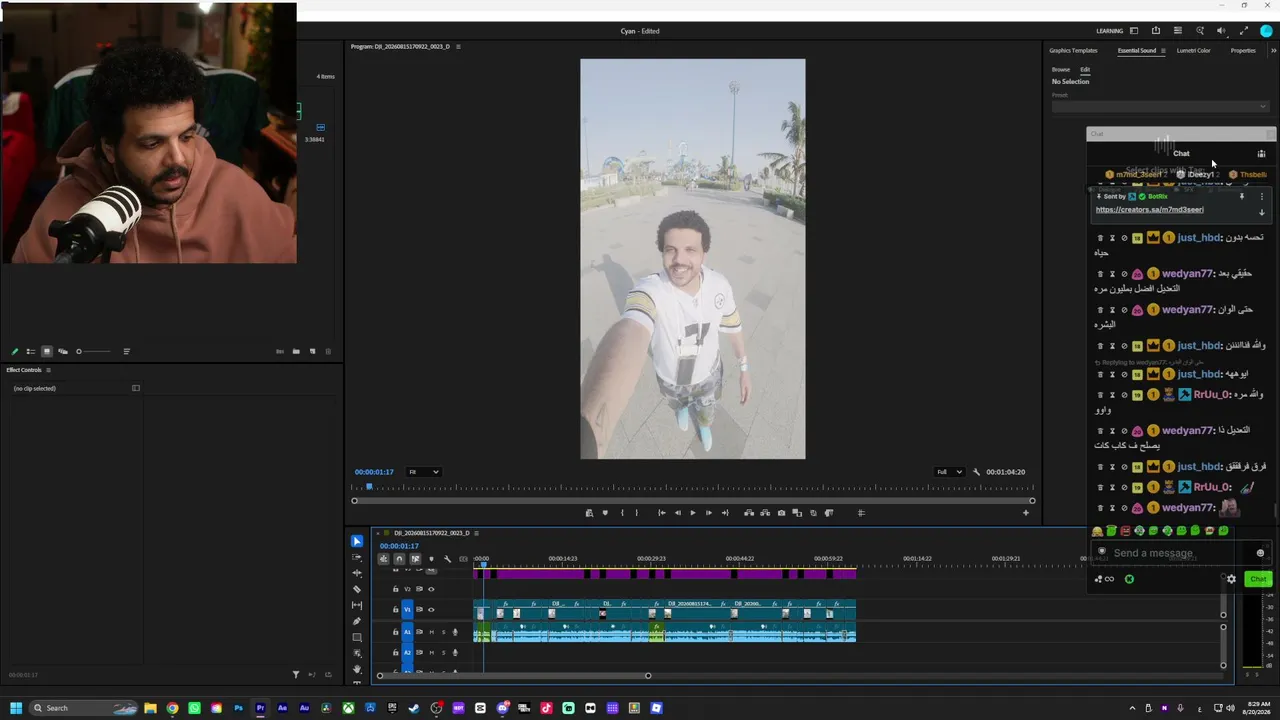Screen dimensions: 1280x720
Task: Toggle Snap in timeline
Action: [399, 559]
